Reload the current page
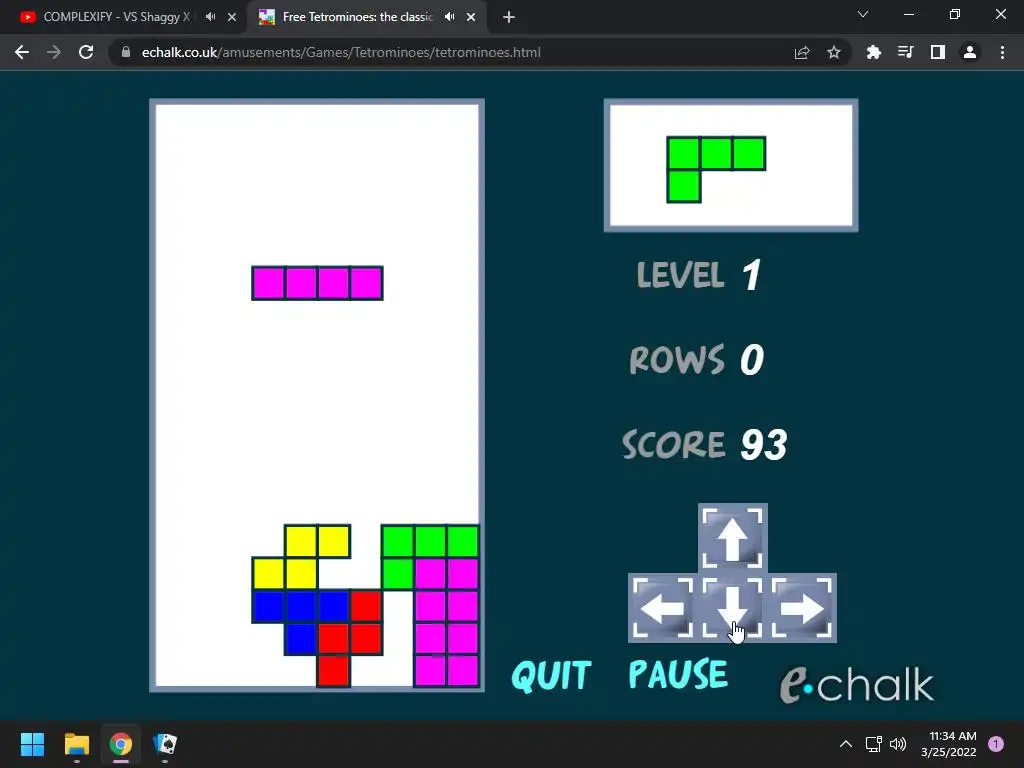1024x768 pixels. (86, 52)
